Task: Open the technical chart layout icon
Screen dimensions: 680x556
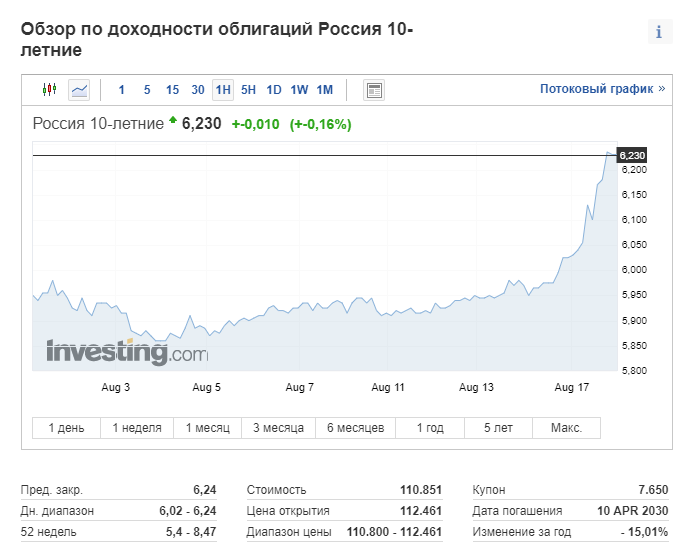Action: pyautogui.click(x=373, y=90)
